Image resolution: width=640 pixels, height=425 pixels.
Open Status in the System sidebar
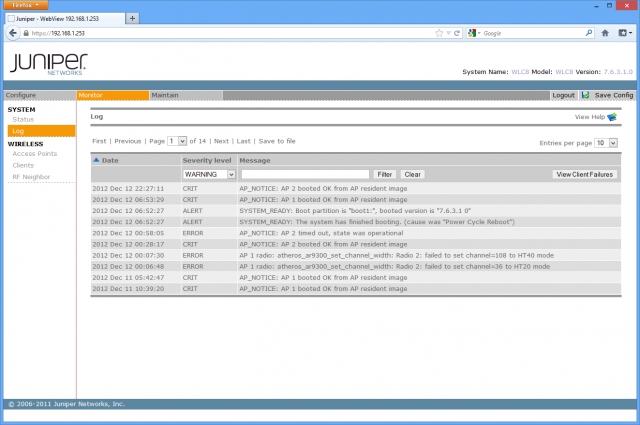coord(23,119)
